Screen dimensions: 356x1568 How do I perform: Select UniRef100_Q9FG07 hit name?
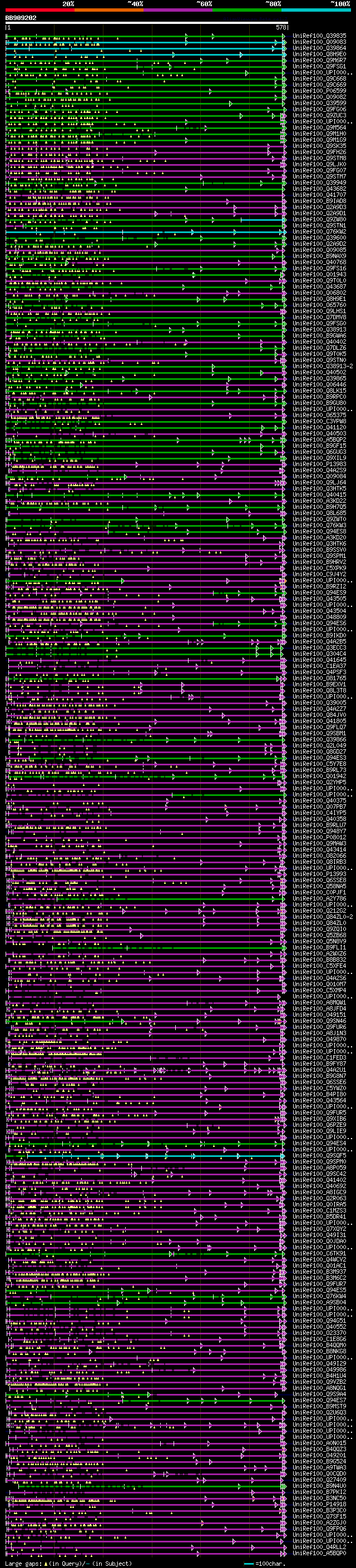click(x=319, y=170)
